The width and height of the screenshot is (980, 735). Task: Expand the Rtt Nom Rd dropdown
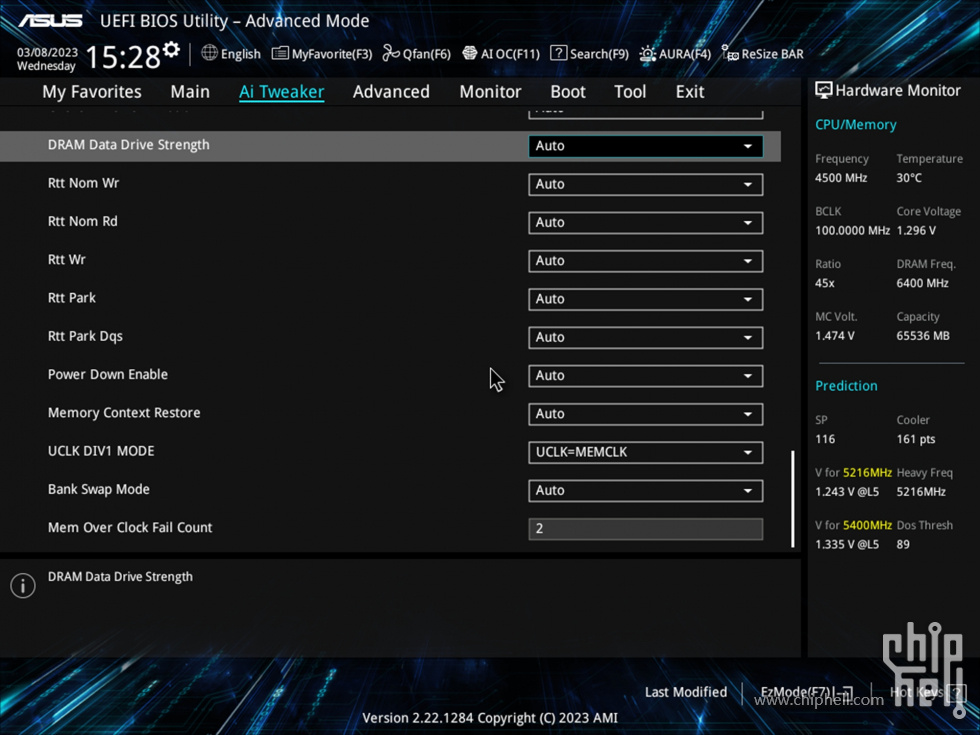point(646,222)
